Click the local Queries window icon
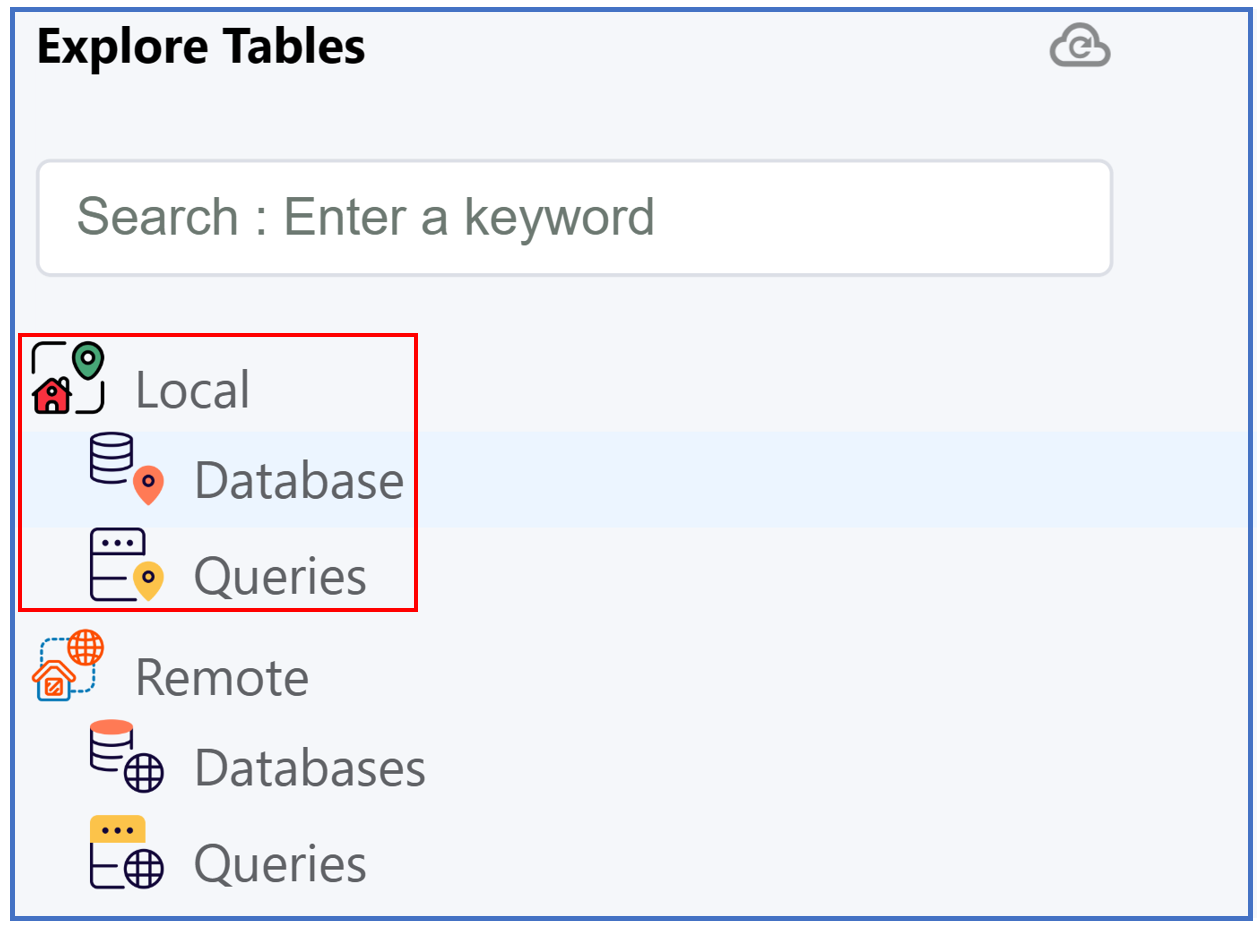Image resolution: width=1257 pixels, height=925 pixels. [x=117, y=565]
